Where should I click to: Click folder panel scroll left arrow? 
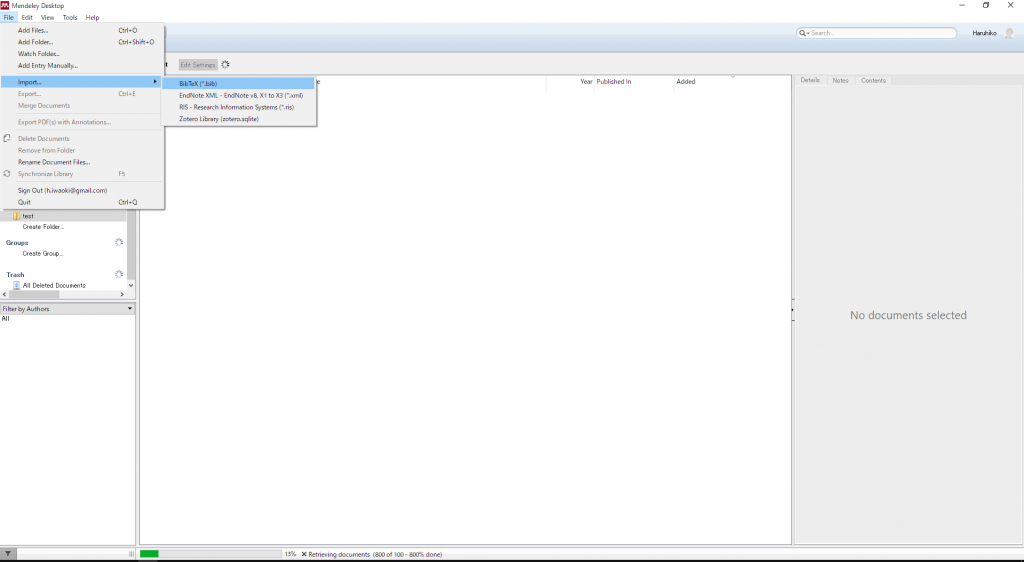[x=5, y=294]
